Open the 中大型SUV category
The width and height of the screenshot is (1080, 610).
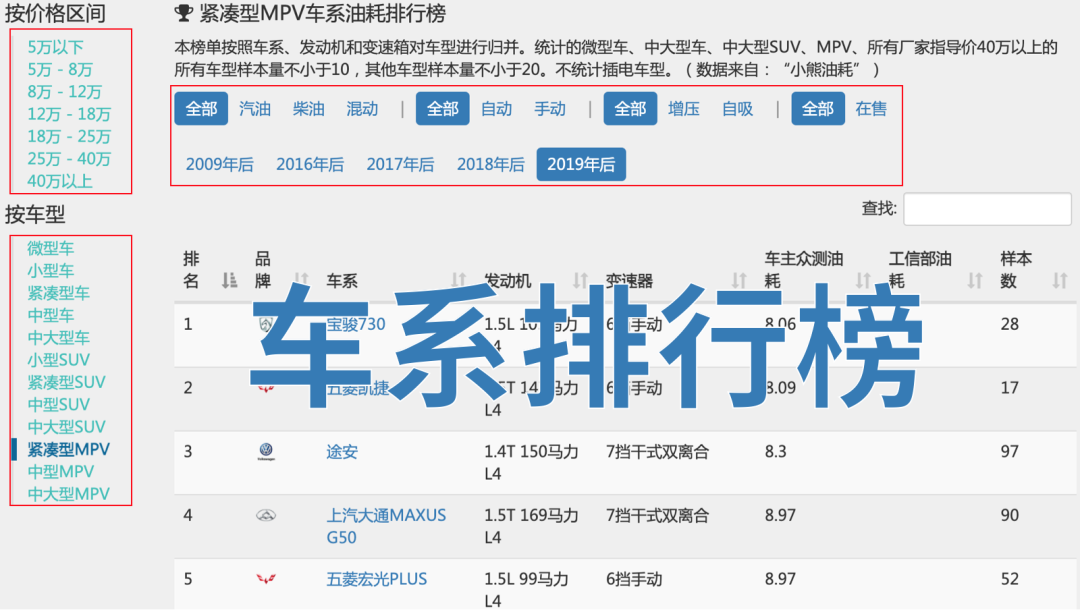click(66, 427)
